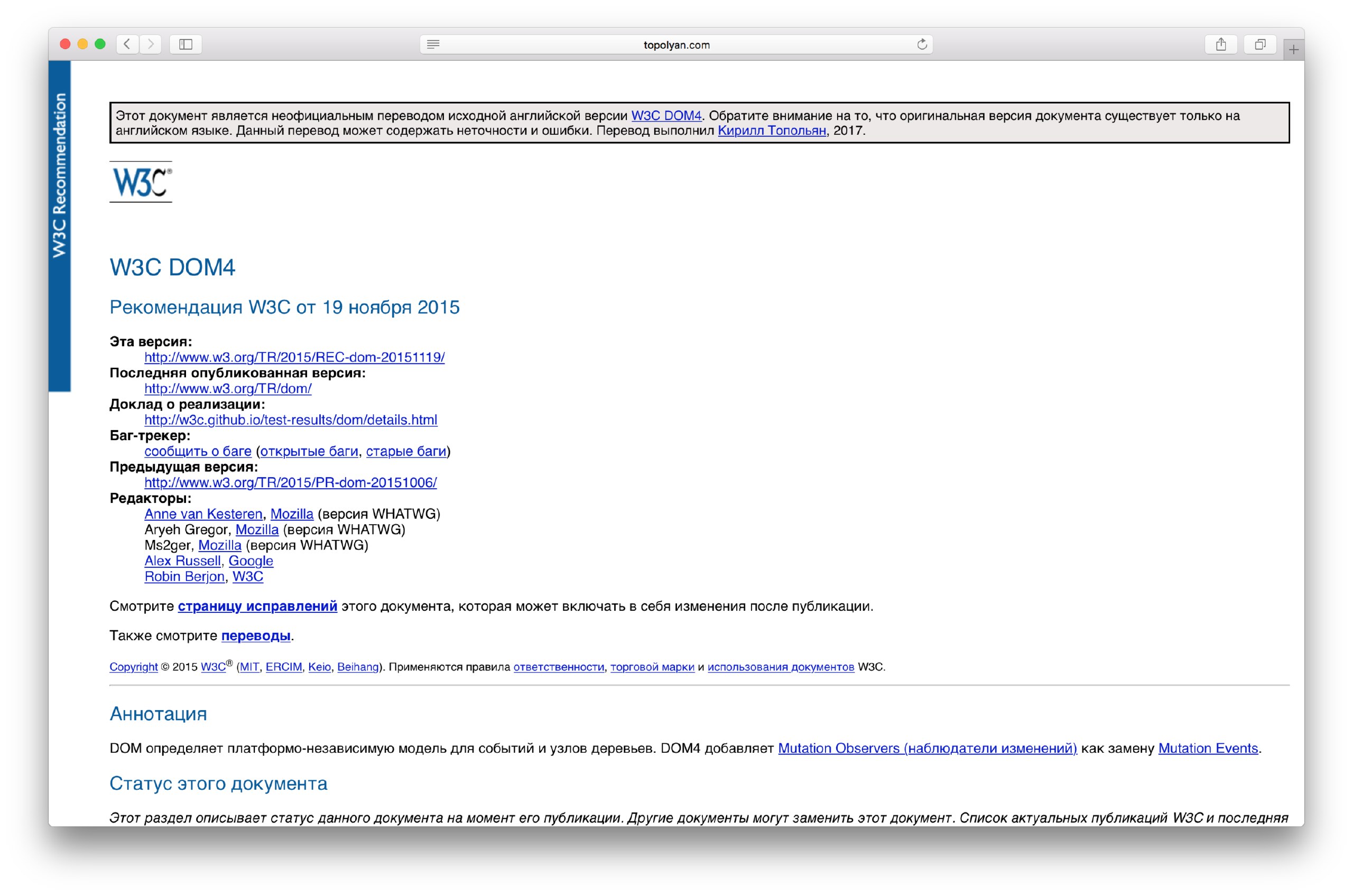Click Mozilla link next to Ms2ger
The image size is (1353, 896).
220,545
